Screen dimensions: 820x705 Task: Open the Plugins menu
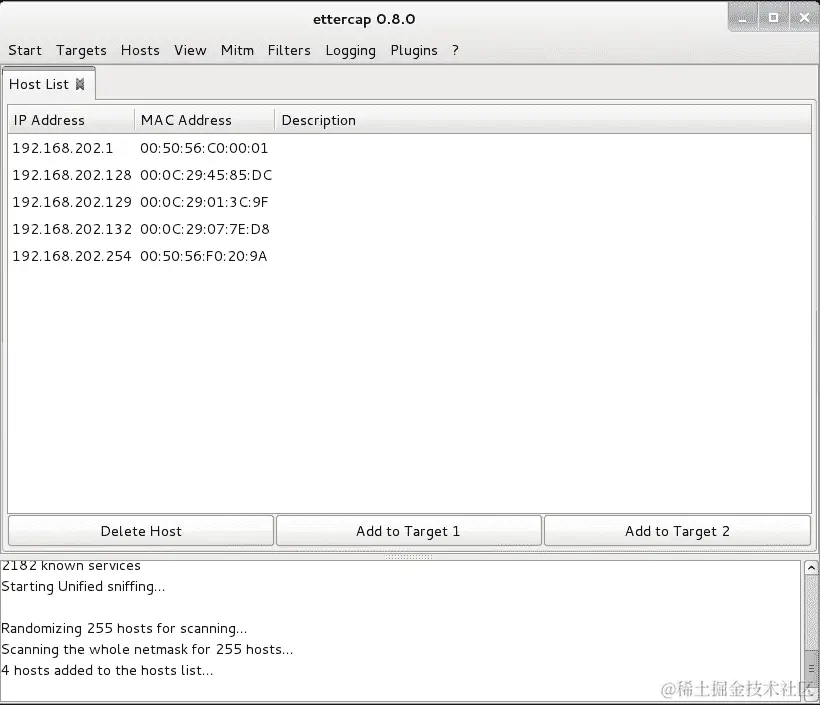[414, 51]
